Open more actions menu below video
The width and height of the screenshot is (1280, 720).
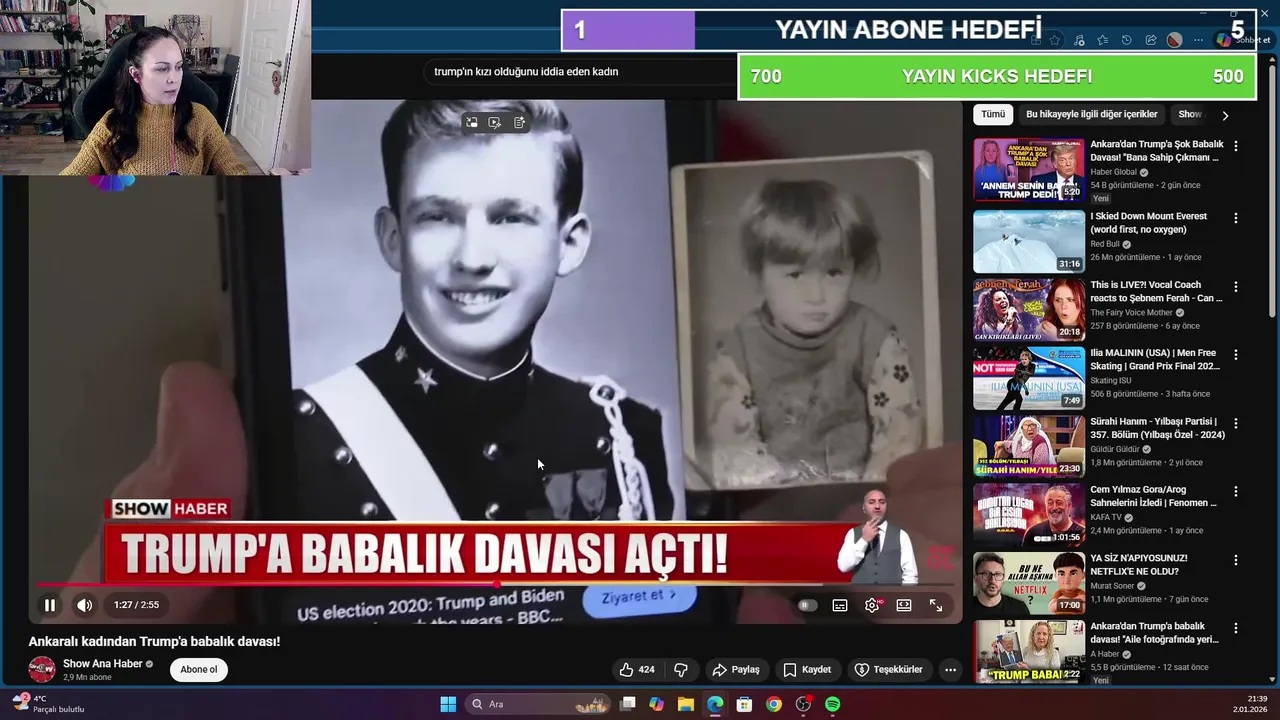950,669
